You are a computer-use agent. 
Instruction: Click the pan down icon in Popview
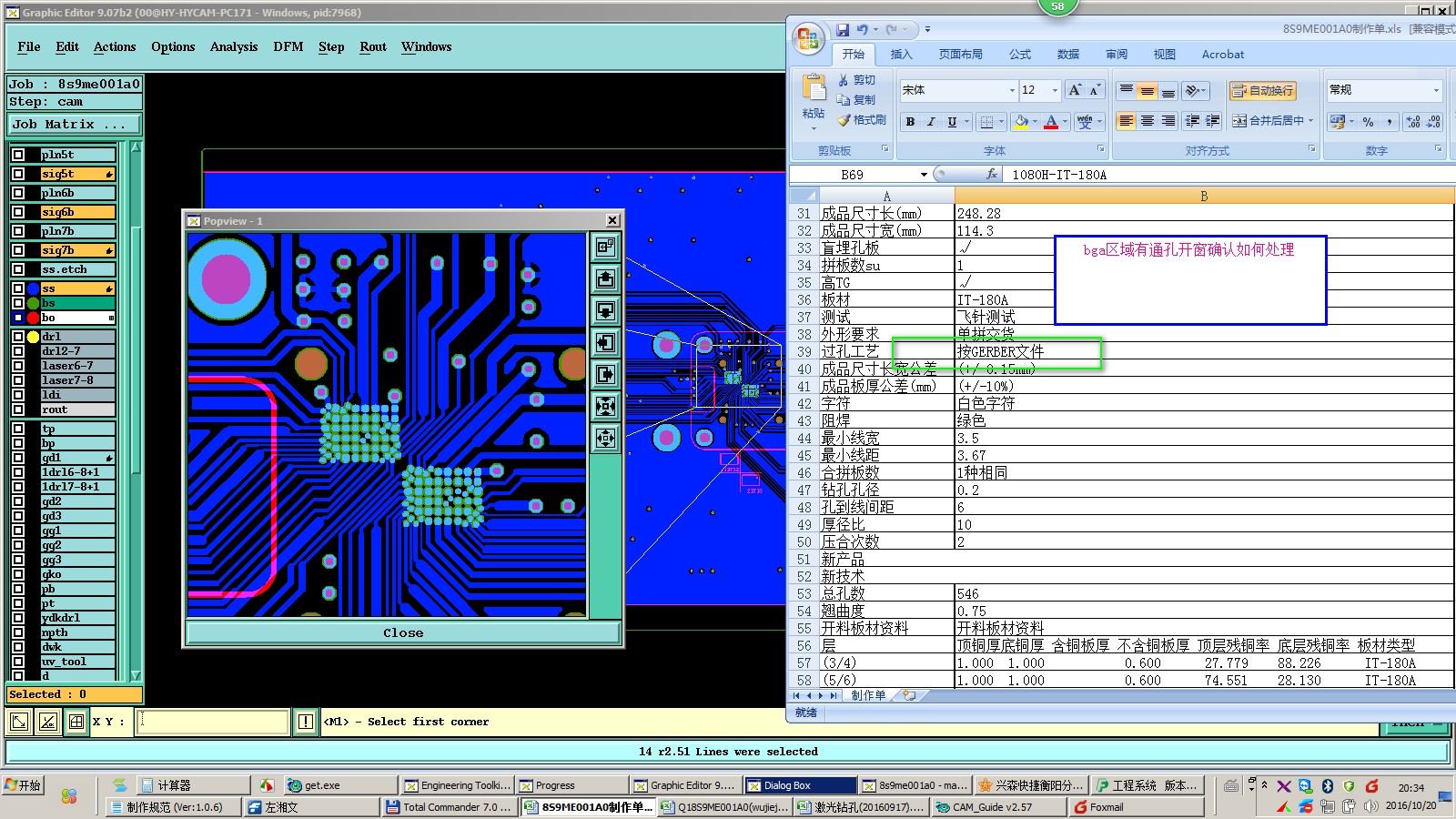(605, 310)
